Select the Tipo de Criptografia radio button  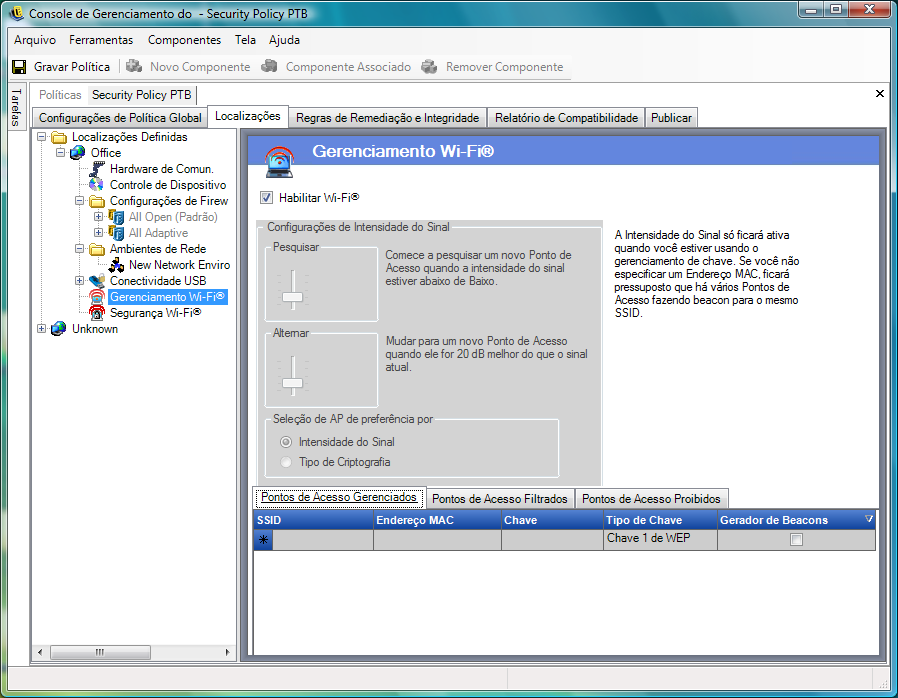tap(286, 462)
